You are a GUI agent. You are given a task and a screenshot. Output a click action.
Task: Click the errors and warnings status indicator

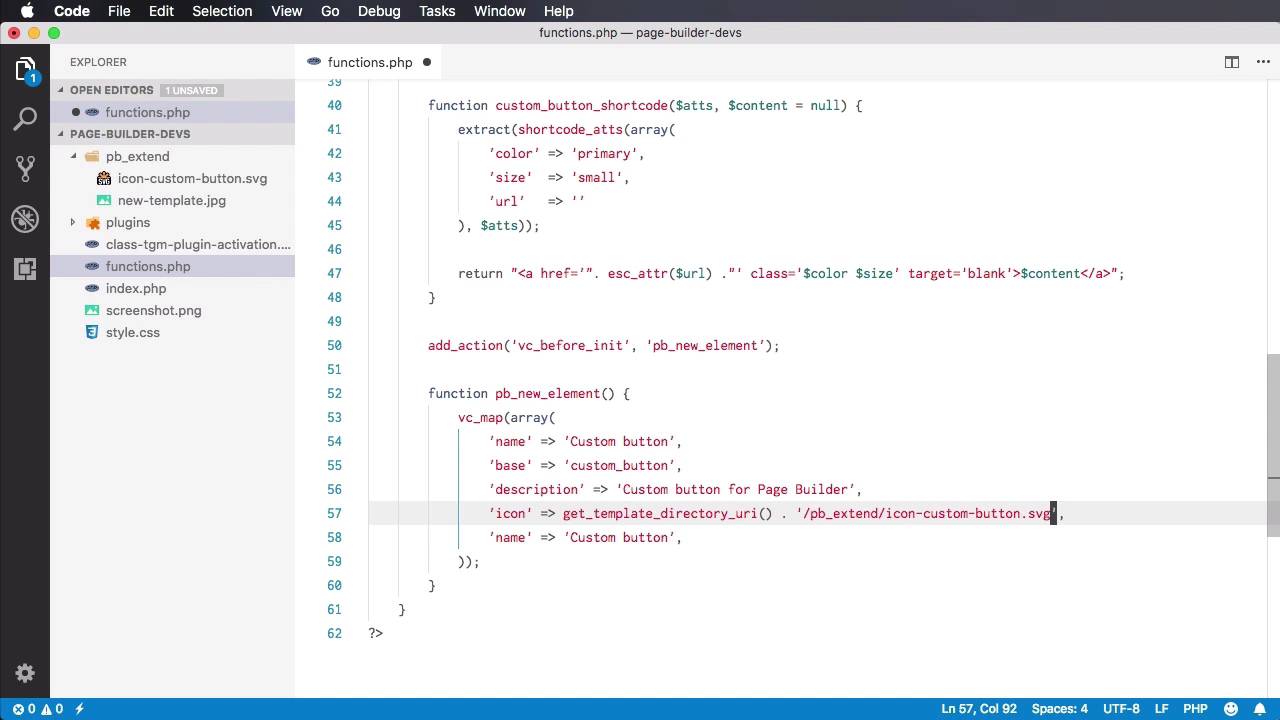(x=37, y=709)
